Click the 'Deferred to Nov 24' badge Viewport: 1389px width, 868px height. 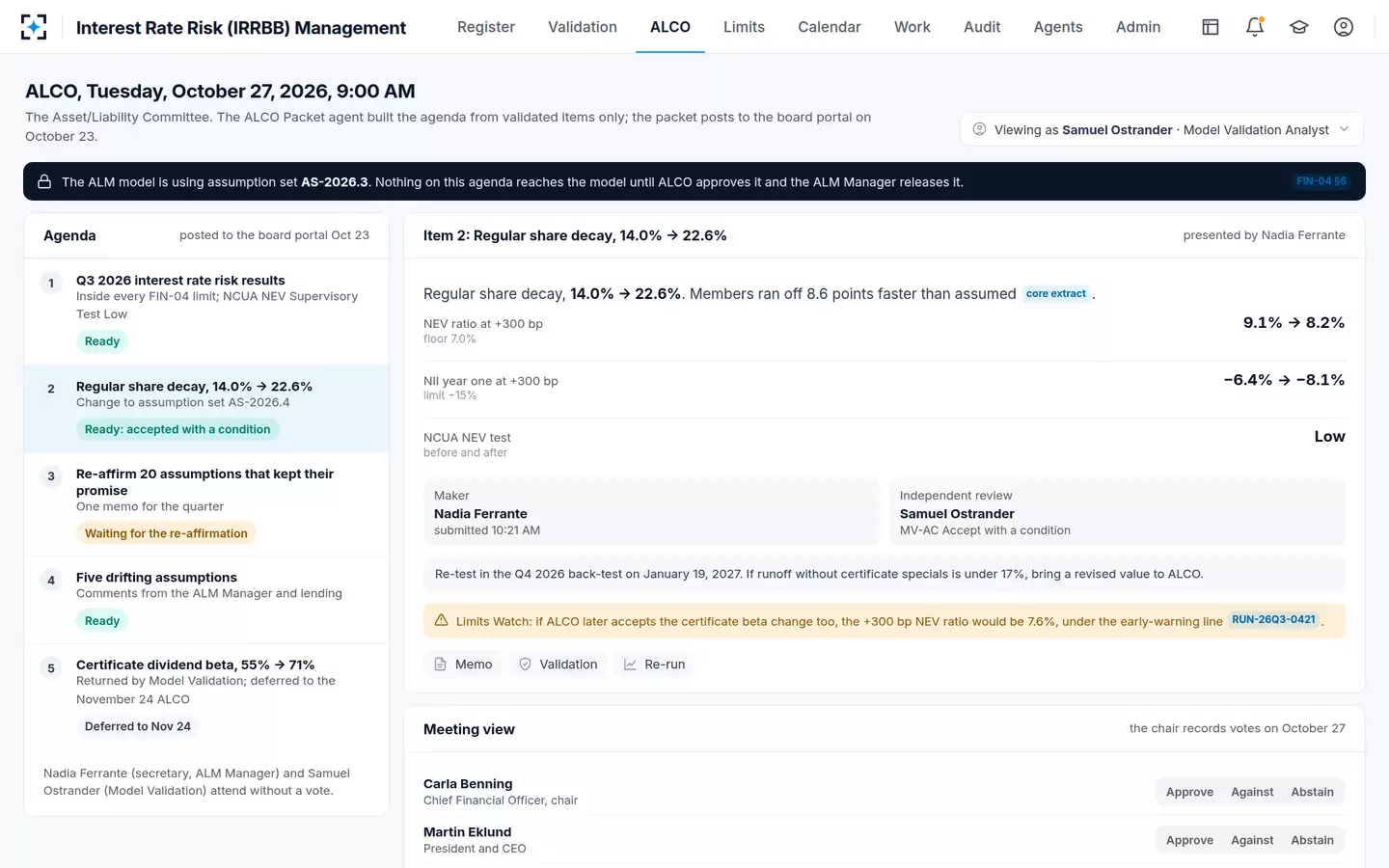pos(138,726)
